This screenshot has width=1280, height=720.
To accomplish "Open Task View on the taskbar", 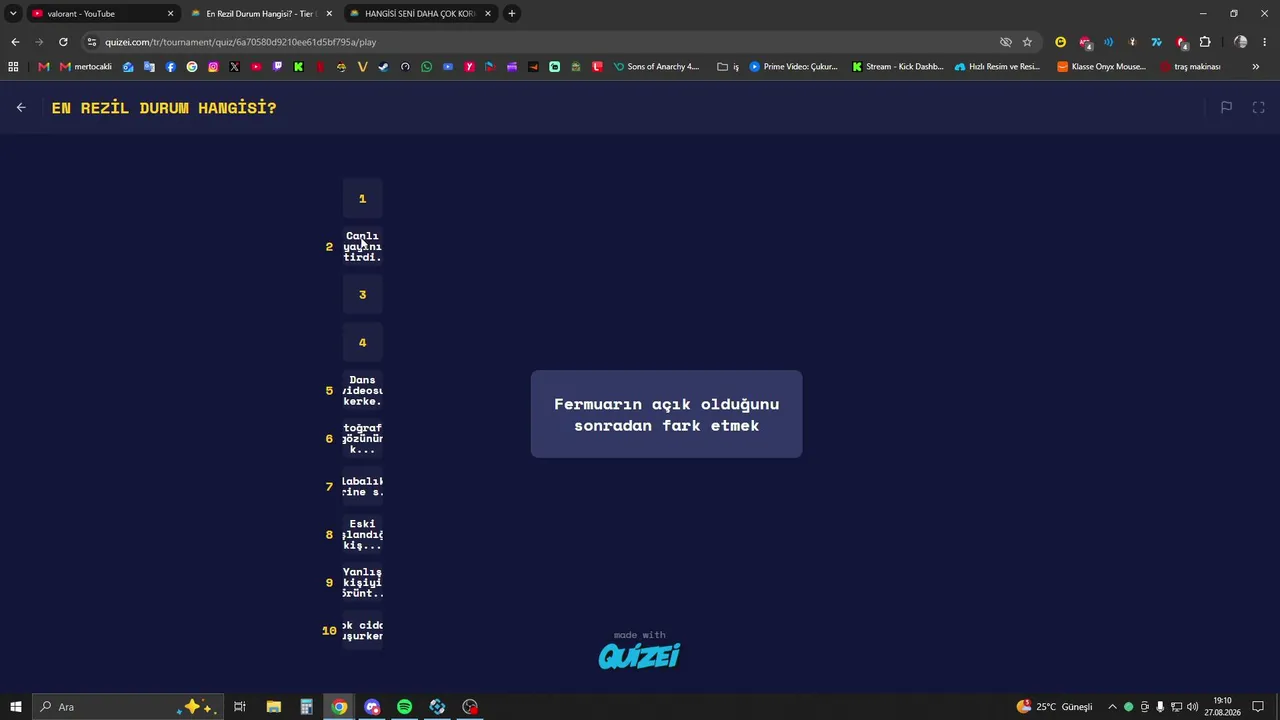I will point(240,707).
